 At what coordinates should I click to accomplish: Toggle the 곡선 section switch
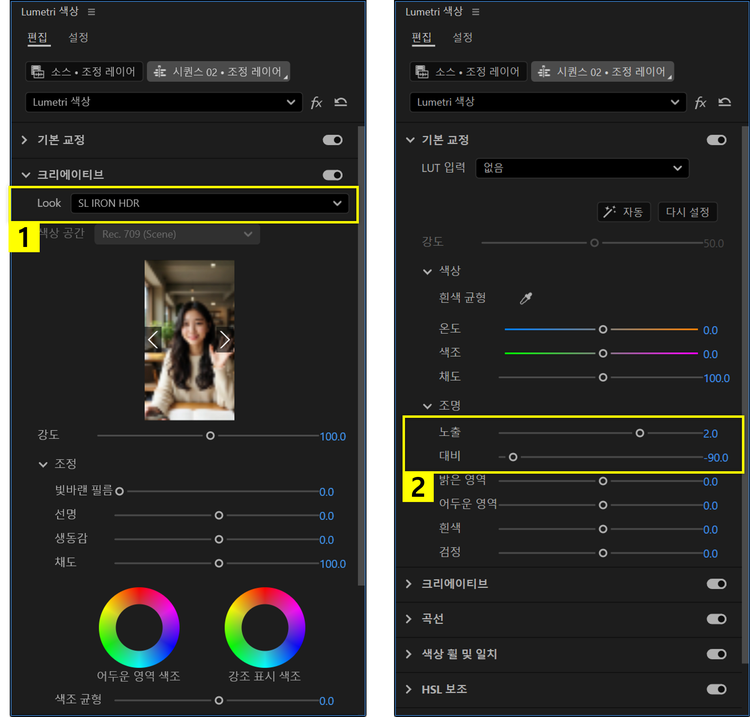pyautogui.click(x=717, y=619)
